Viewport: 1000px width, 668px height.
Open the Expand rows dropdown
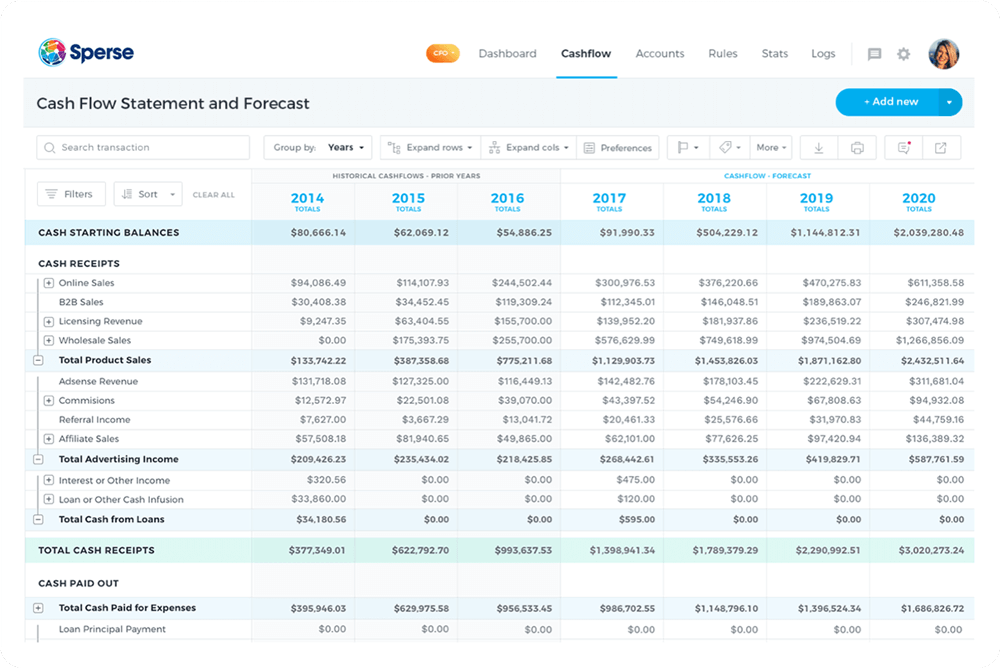click(430, 148)
